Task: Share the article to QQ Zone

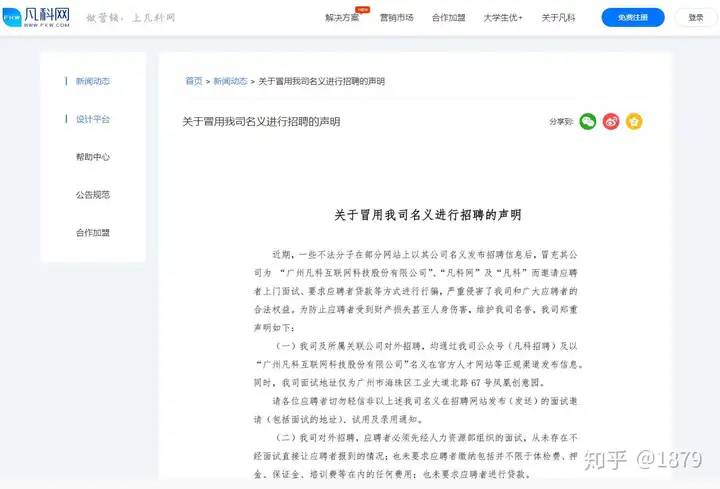Action: pos(634,122)
